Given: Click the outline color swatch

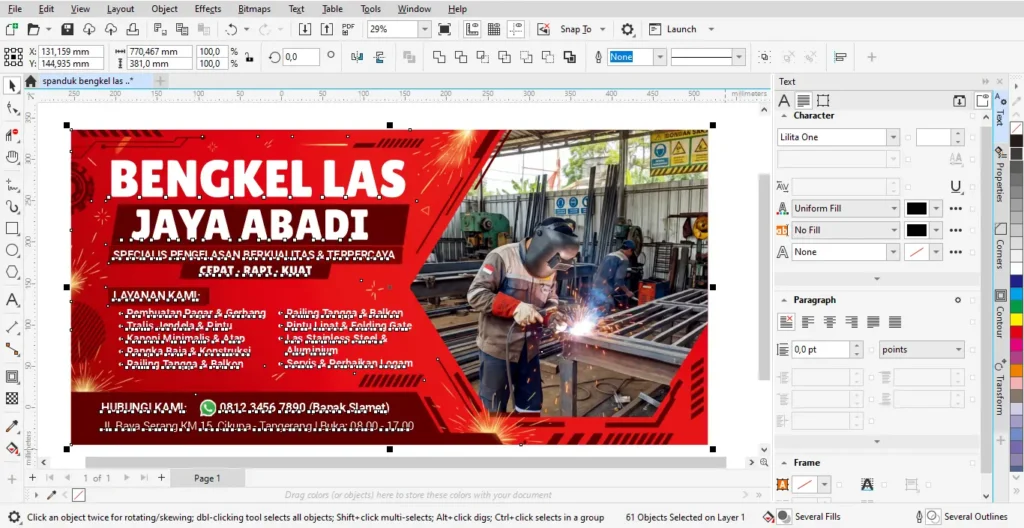Looking at the screenshot, I should (916, 252).
